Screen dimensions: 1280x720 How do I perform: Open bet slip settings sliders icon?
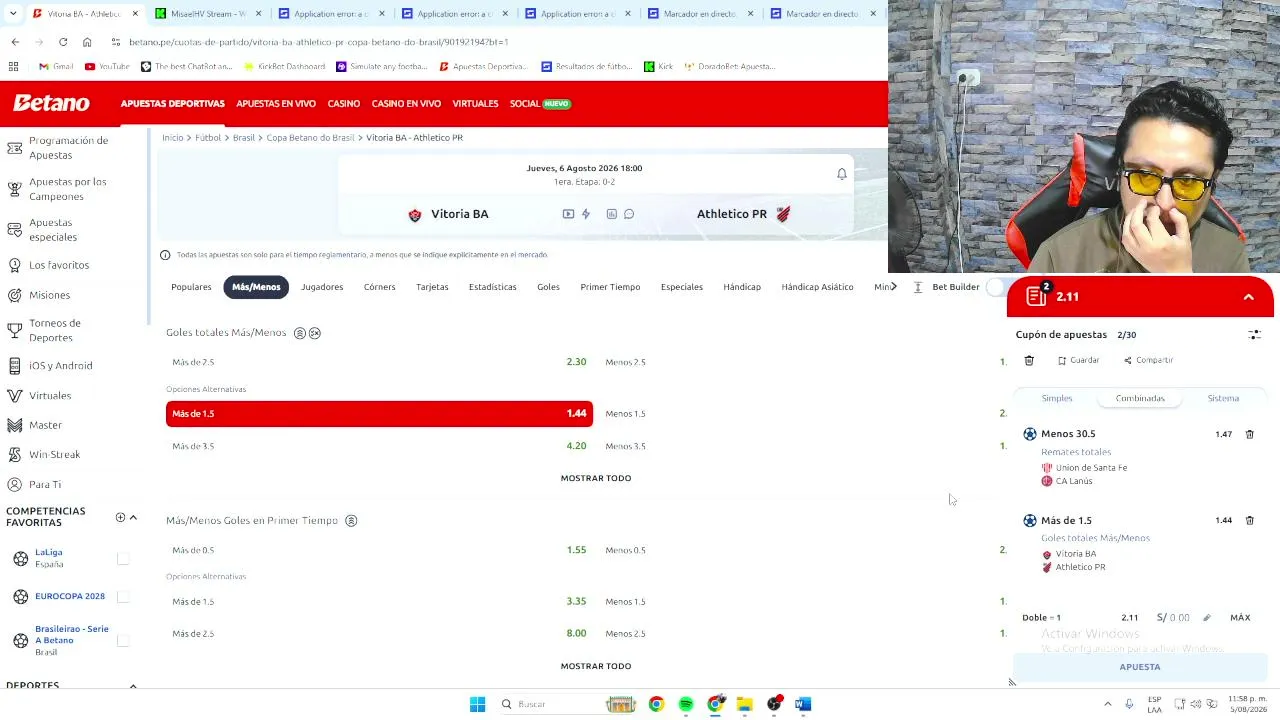coord(1254,335)
